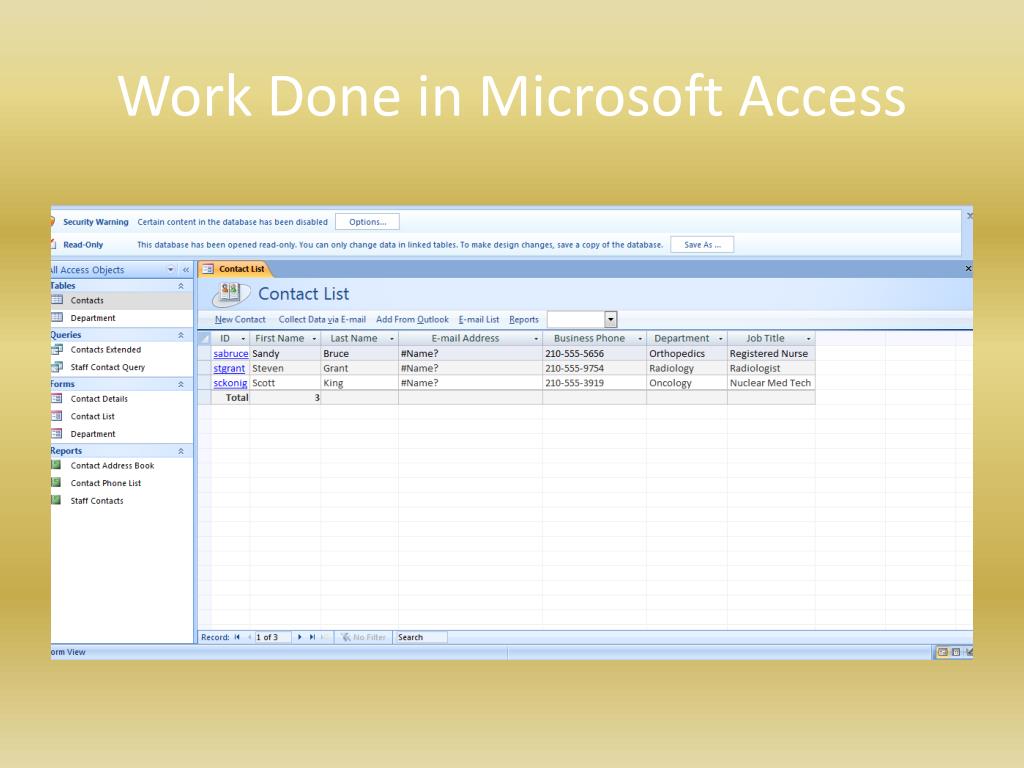Select the First Name cell 'Scott'
Image resolution: width=1024 pixels, height=768 pixels.
coord(285,383)
